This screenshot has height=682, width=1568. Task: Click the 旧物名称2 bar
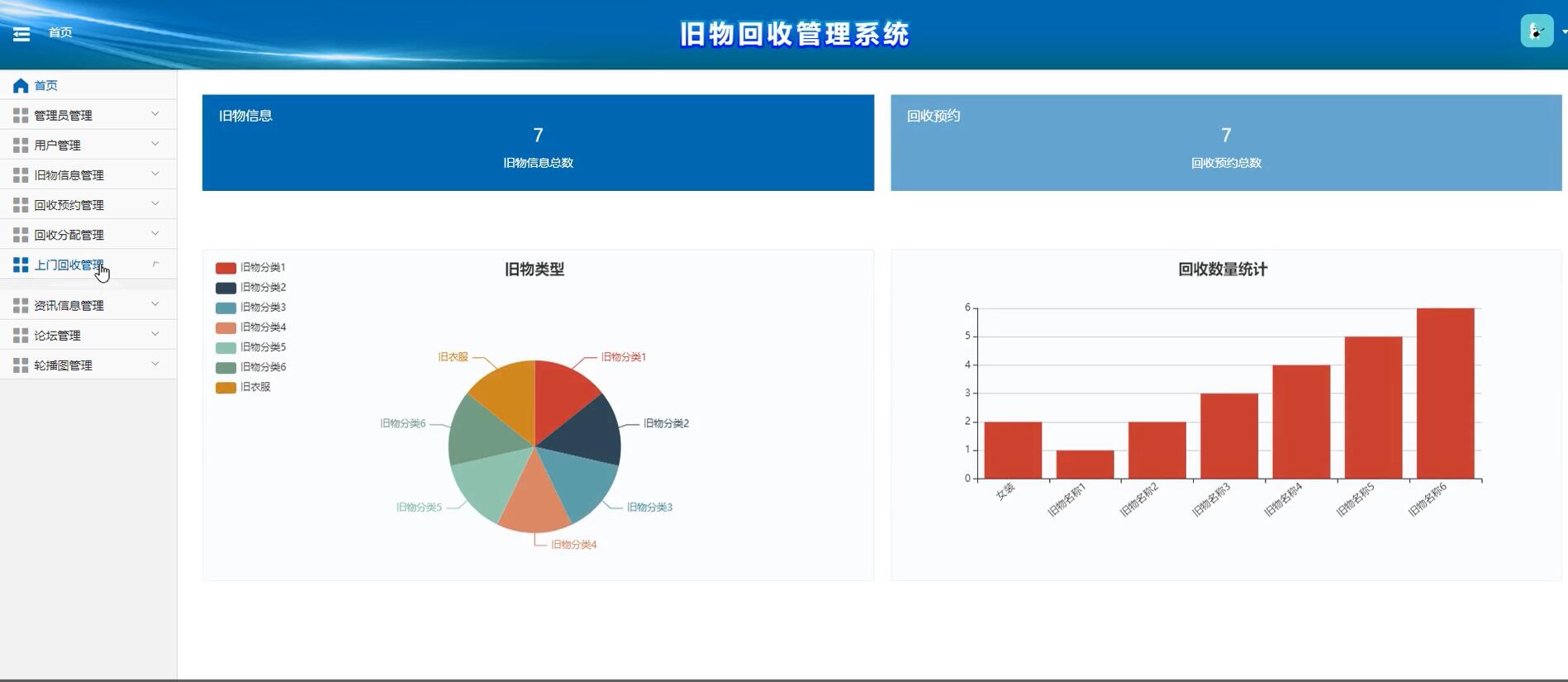(x=1157, y=451)
